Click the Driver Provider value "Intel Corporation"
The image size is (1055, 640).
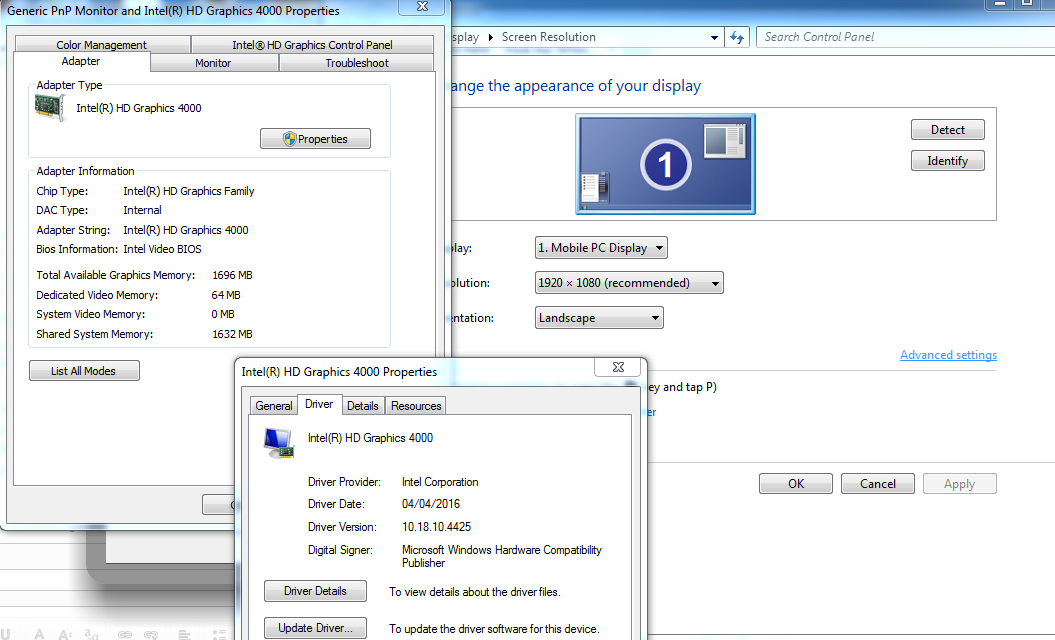point(440,482)
